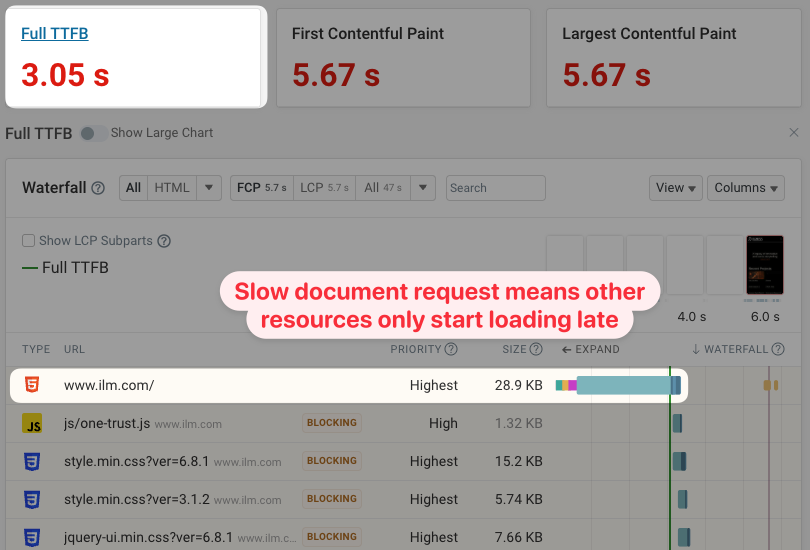Sort by the WATERFALL column header
The height and width of the screenshot is (550, 810).
[730, 350]
